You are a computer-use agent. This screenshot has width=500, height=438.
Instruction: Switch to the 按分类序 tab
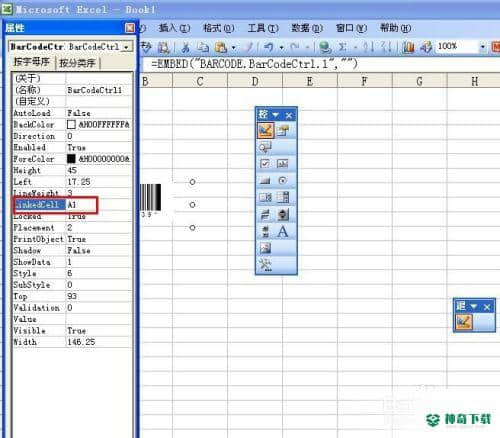[77, 63]
